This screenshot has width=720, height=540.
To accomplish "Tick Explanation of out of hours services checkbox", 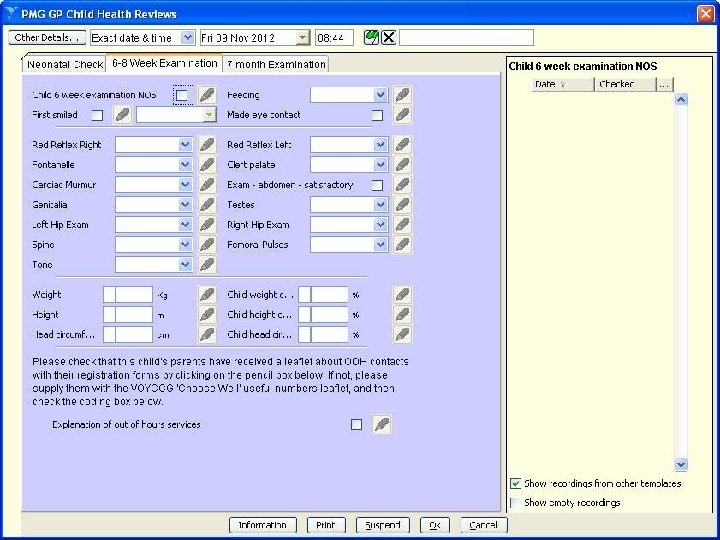I will click(356, 425).
